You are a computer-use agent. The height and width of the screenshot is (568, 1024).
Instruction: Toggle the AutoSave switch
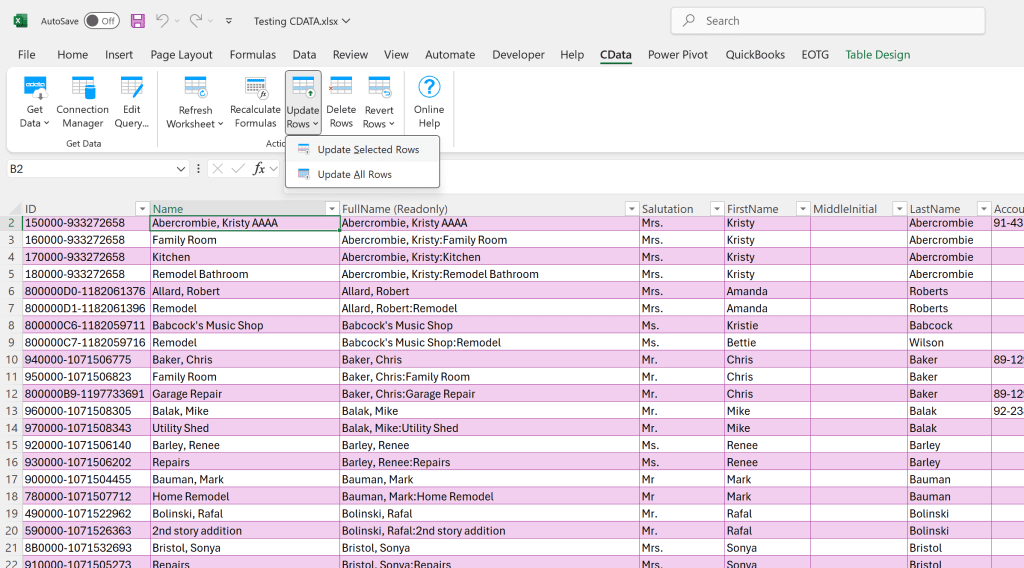pos(101,21)
